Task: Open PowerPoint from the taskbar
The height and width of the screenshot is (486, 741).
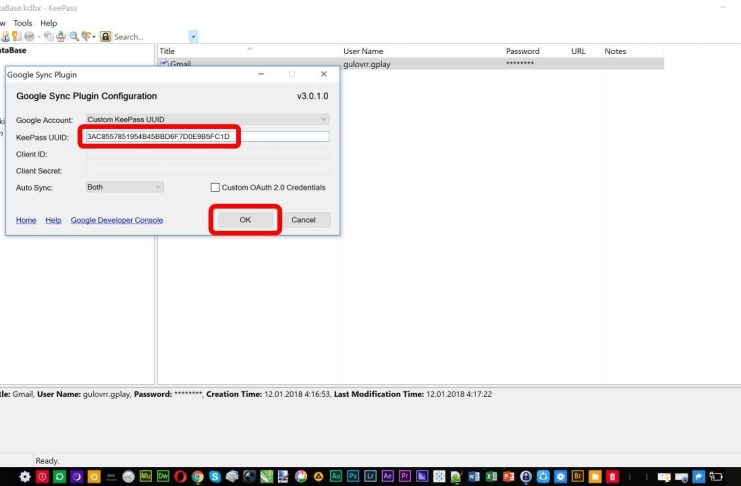Action: click(x=508, y=477)
